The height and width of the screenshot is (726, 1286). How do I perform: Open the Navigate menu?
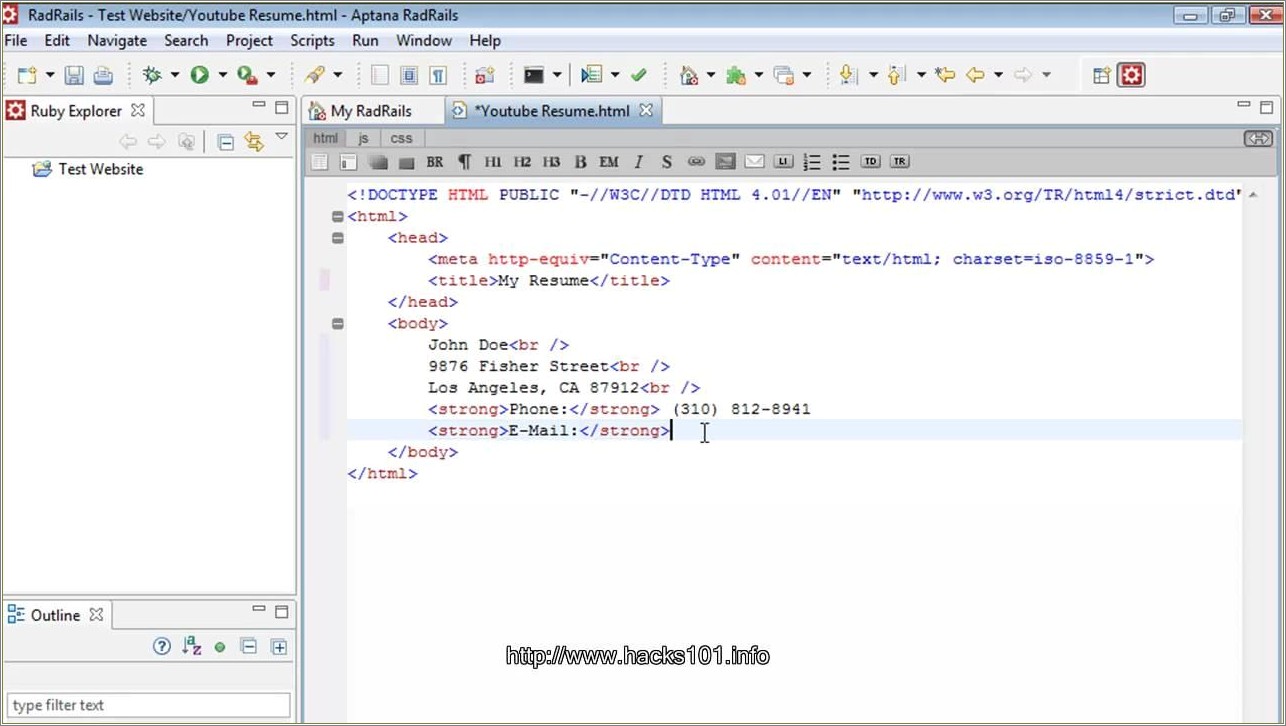pos(117,41)
